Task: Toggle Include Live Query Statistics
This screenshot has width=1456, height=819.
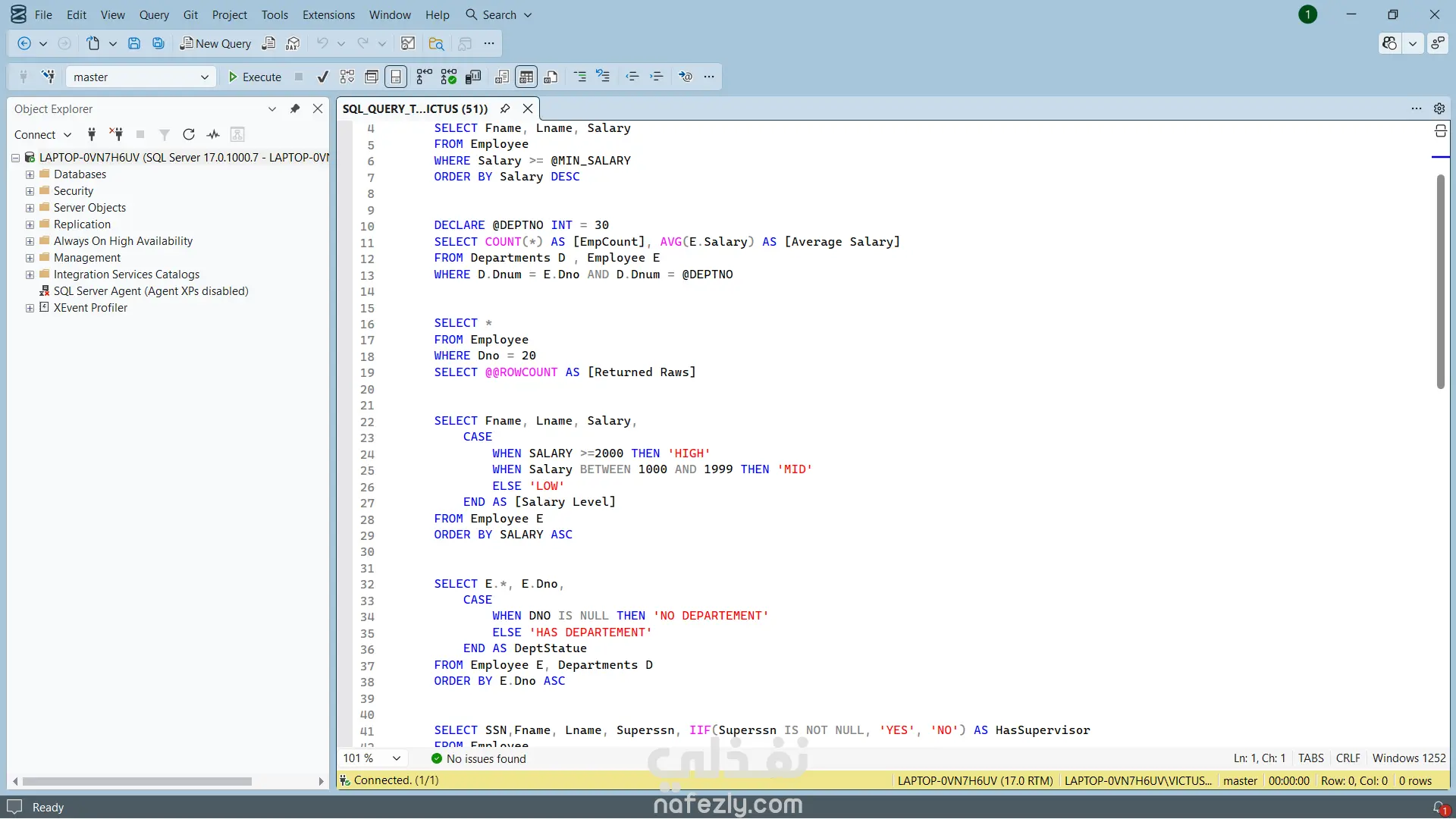Action: coord(449,77)
